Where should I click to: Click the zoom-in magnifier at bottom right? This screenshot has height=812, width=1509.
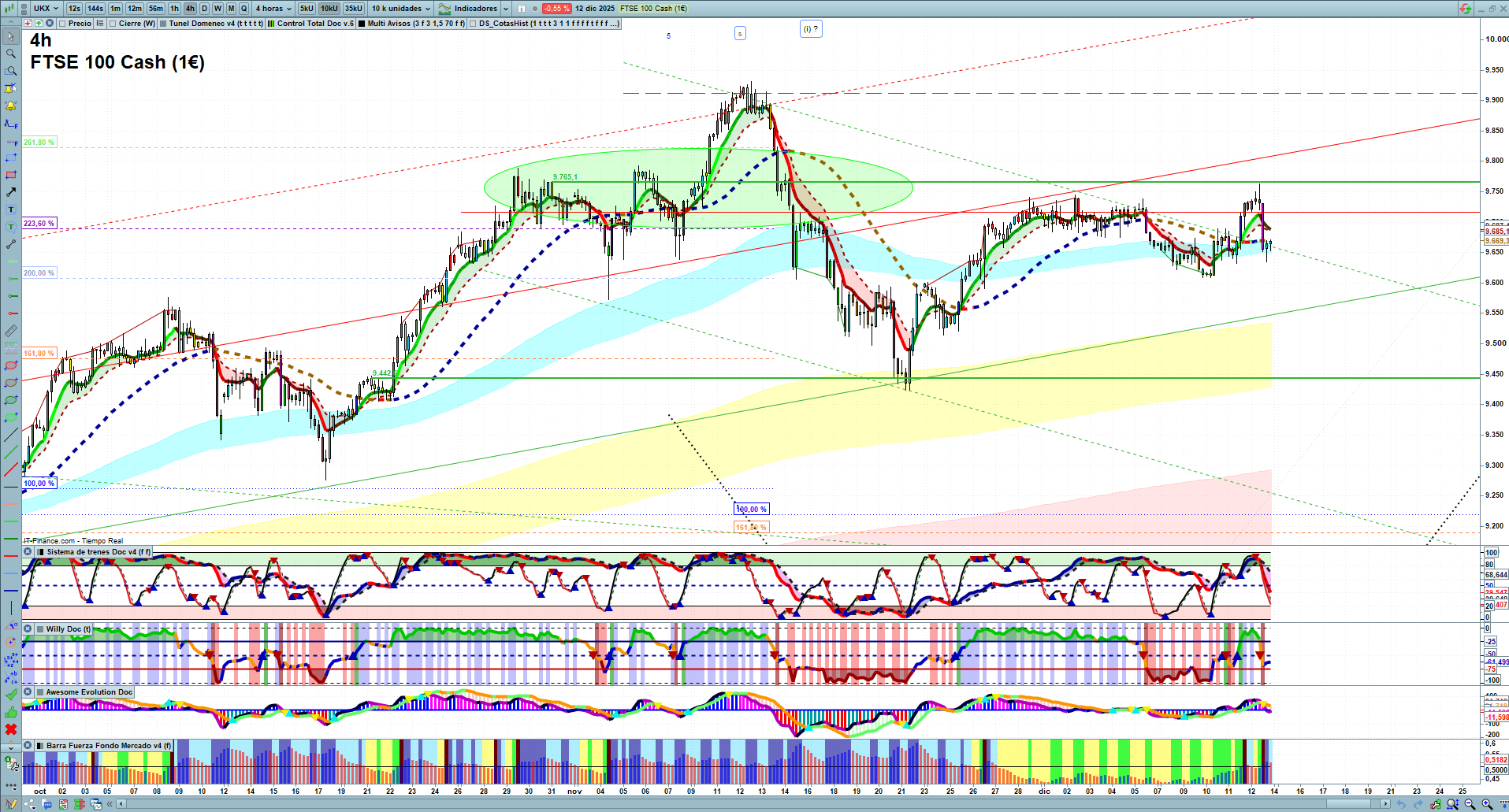pos(1487,804)
